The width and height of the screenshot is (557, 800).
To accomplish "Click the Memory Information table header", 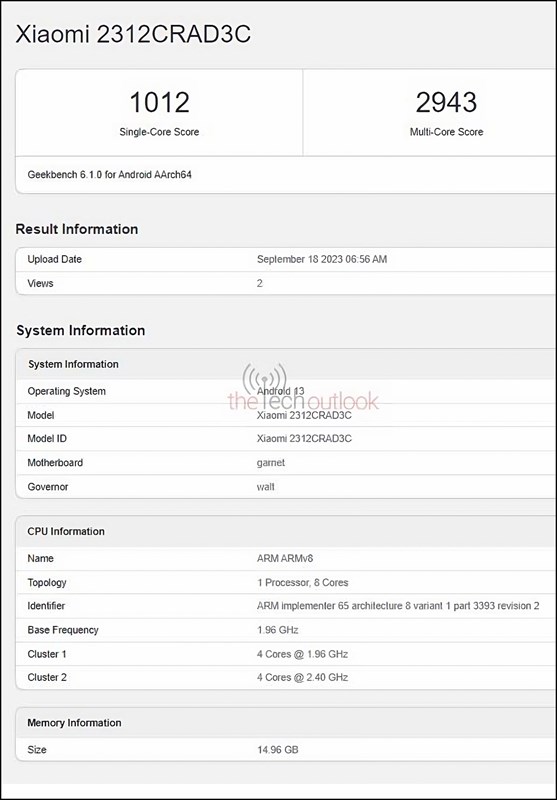I will [286, 723].
